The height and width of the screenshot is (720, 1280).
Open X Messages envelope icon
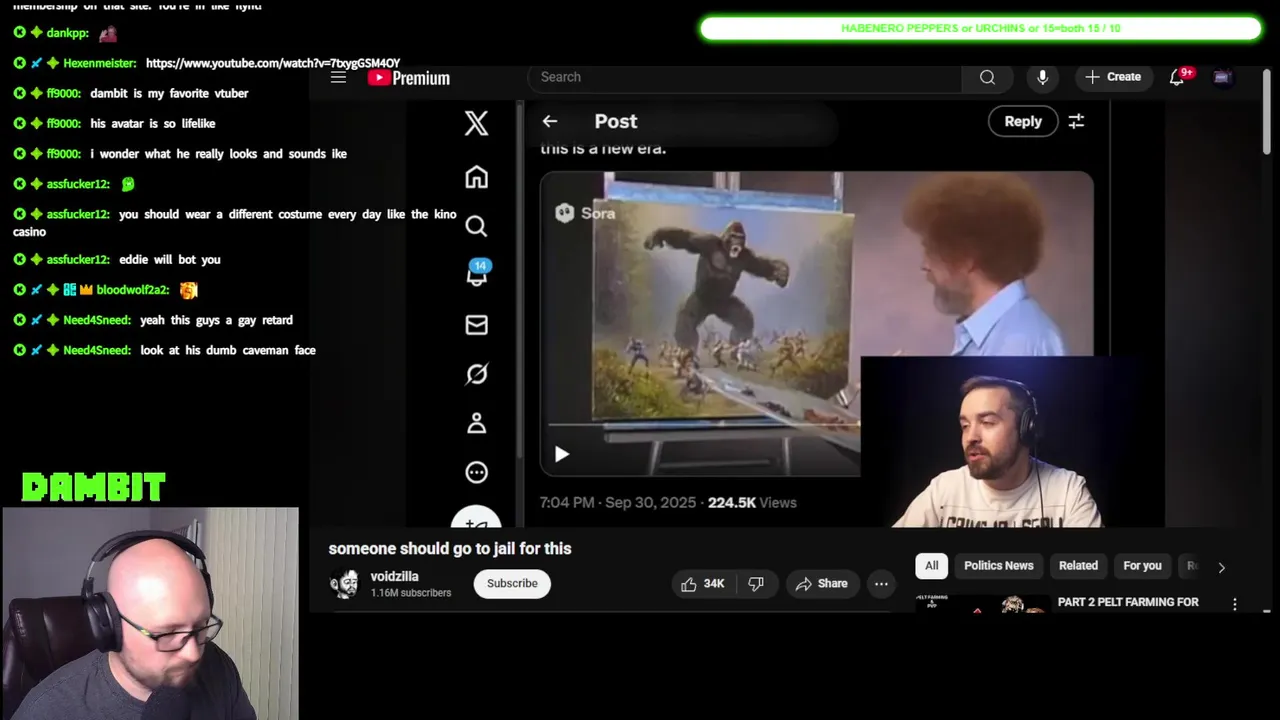[476, 325]
